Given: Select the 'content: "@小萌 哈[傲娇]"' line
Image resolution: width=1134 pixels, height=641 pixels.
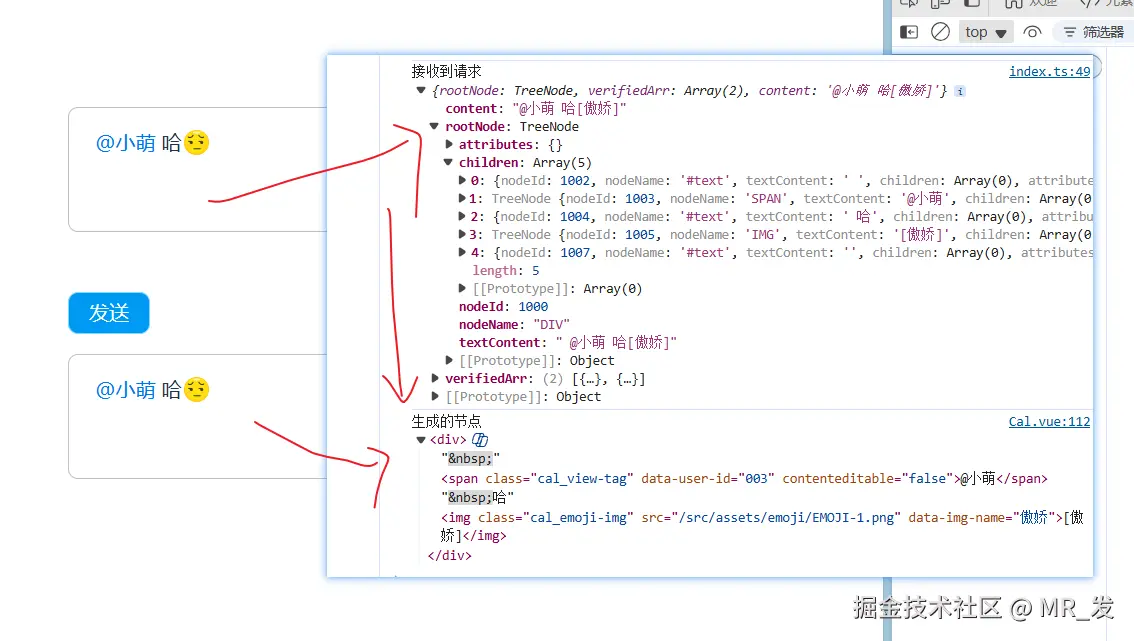Looking at the screenshot, I should (536, 109).
